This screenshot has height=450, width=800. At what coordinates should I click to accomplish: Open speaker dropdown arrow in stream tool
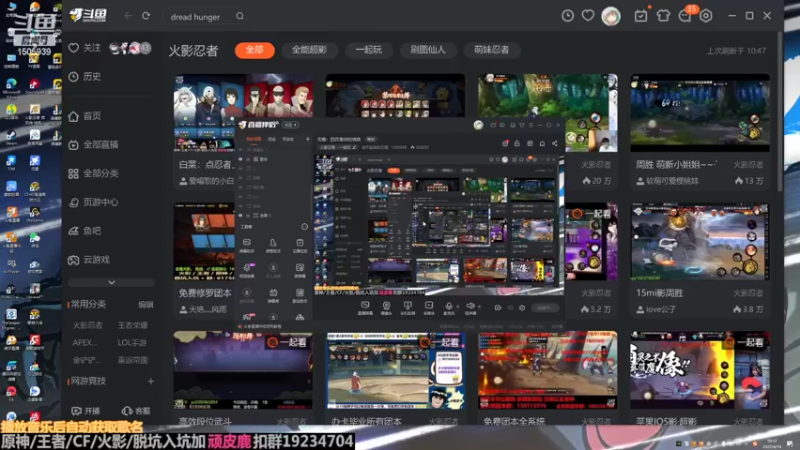(479, 307)
